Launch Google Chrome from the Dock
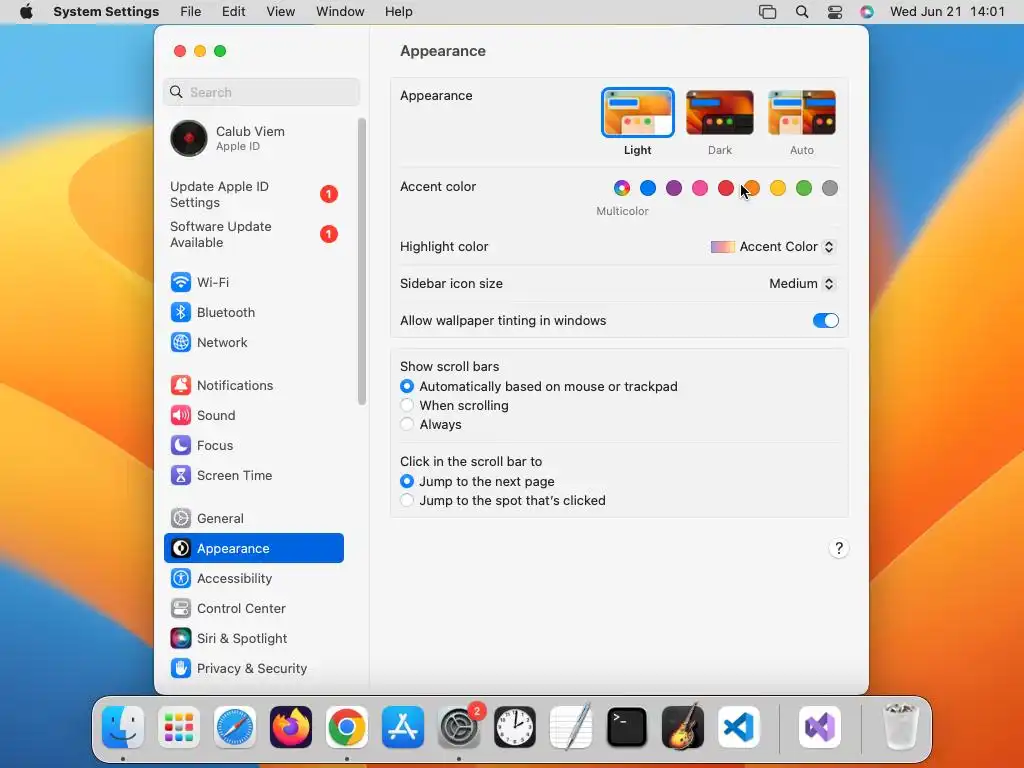Viewport: 1024px width, 768px height. [x=347, y=727]
